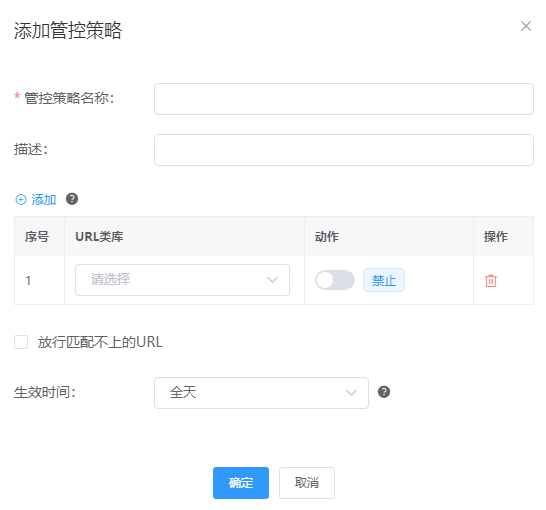Toggle the 动作 switch in row 1

335,280
